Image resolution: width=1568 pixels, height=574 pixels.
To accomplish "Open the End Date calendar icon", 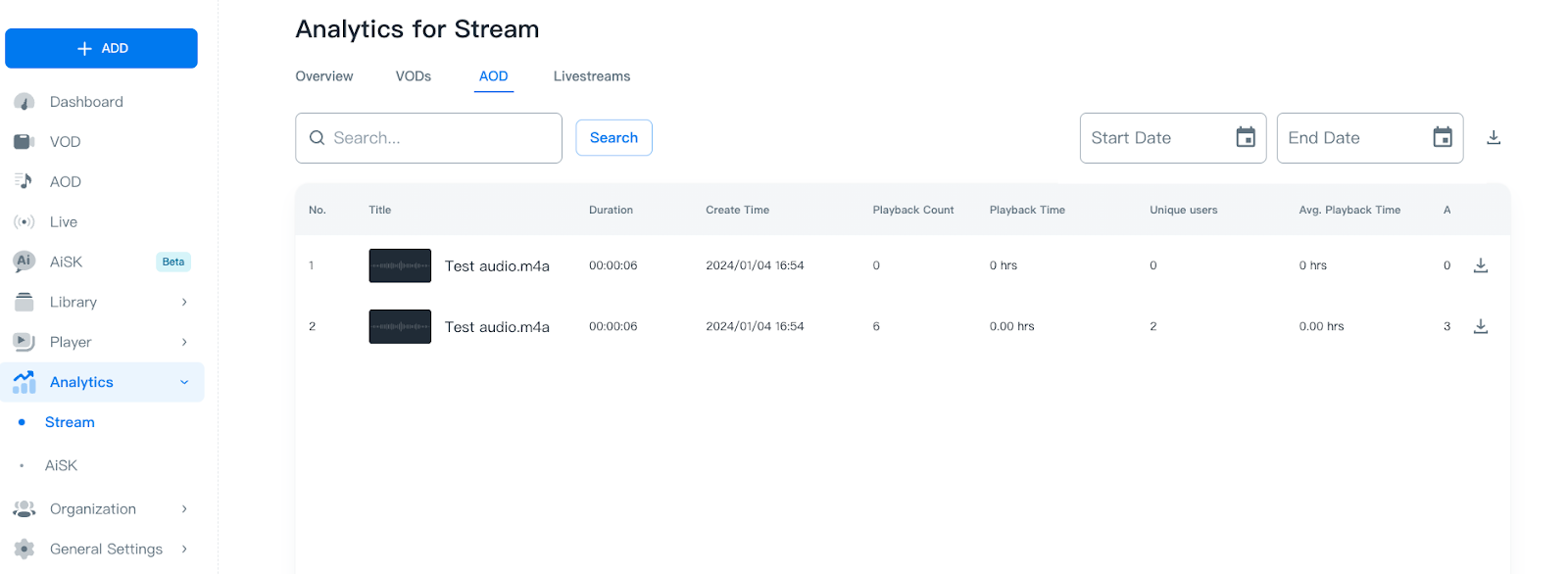I will click(1442, 138).
